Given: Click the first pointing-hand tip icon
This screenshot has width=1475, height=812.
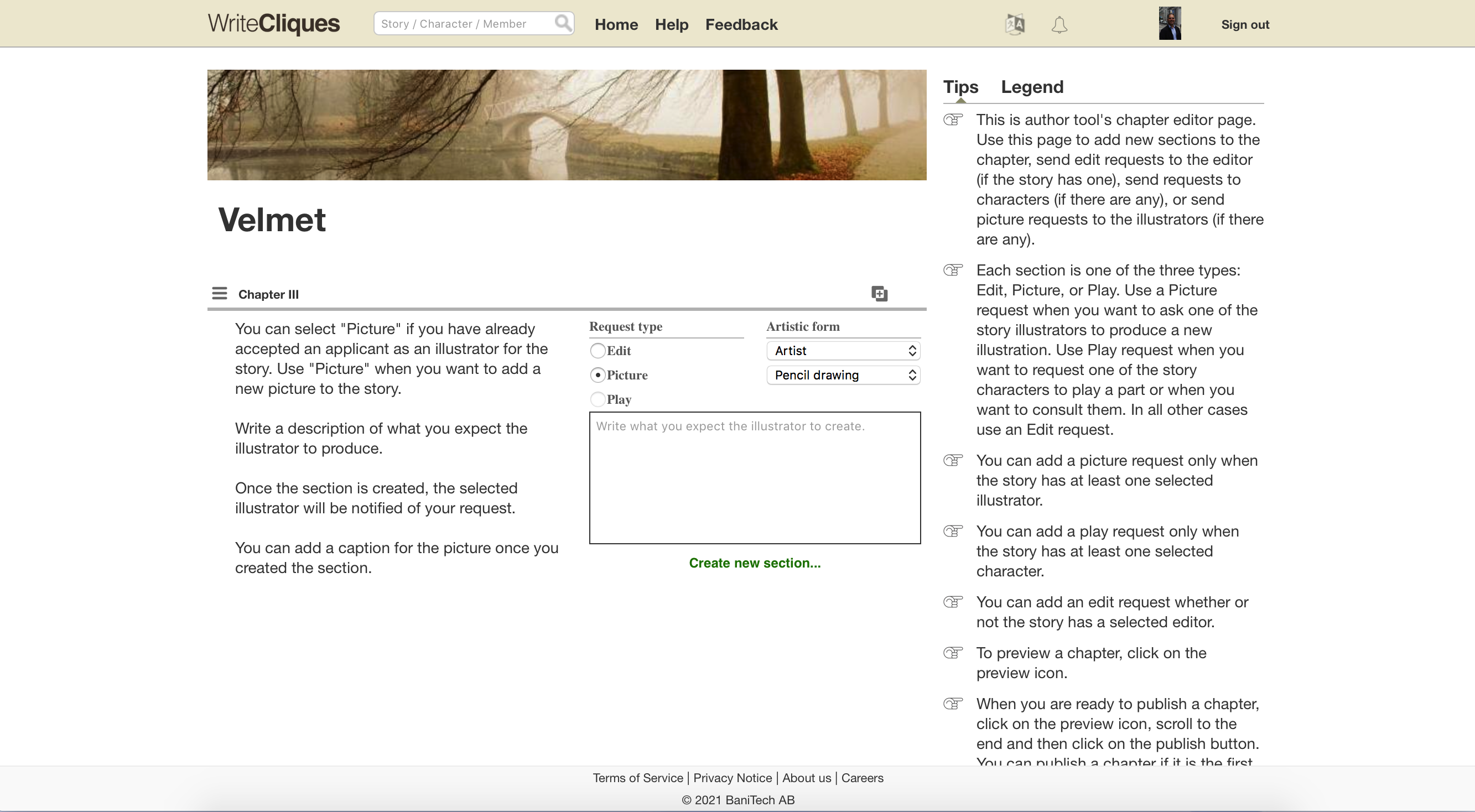Looking at the screenshot, I should 953,119.
